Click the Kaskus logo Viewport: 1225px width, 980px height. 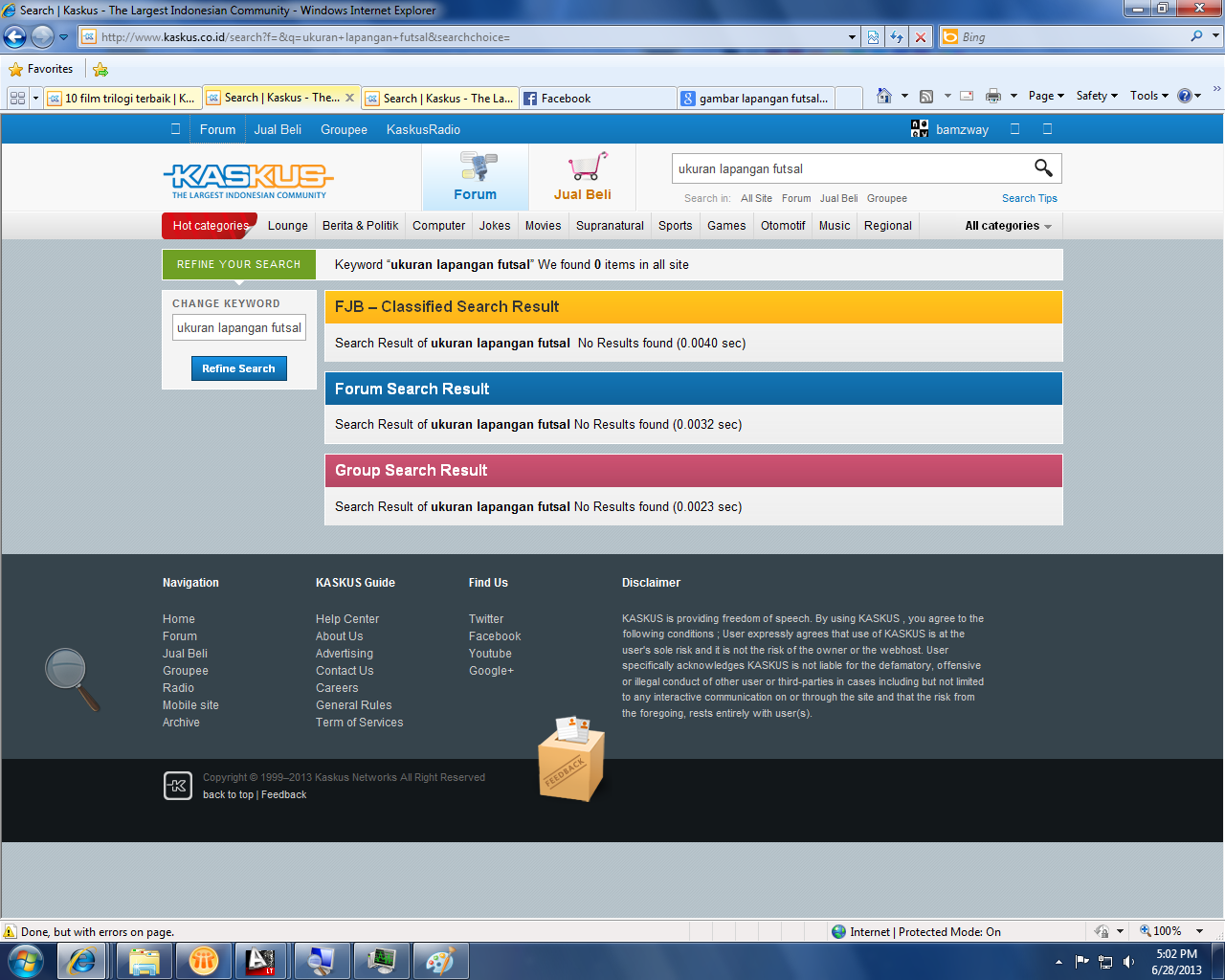[249, 180]
